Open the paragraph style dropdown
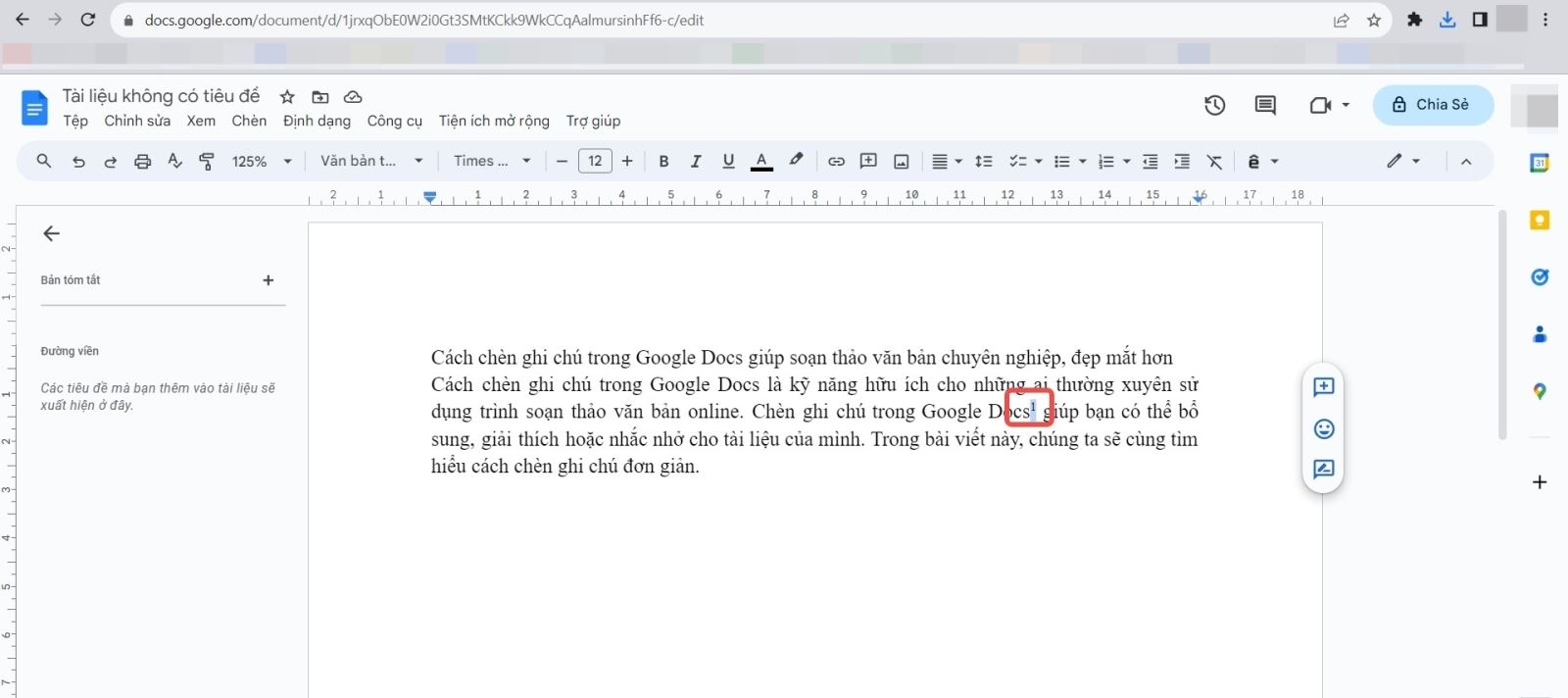1568x698 pixels. point(371,161)
